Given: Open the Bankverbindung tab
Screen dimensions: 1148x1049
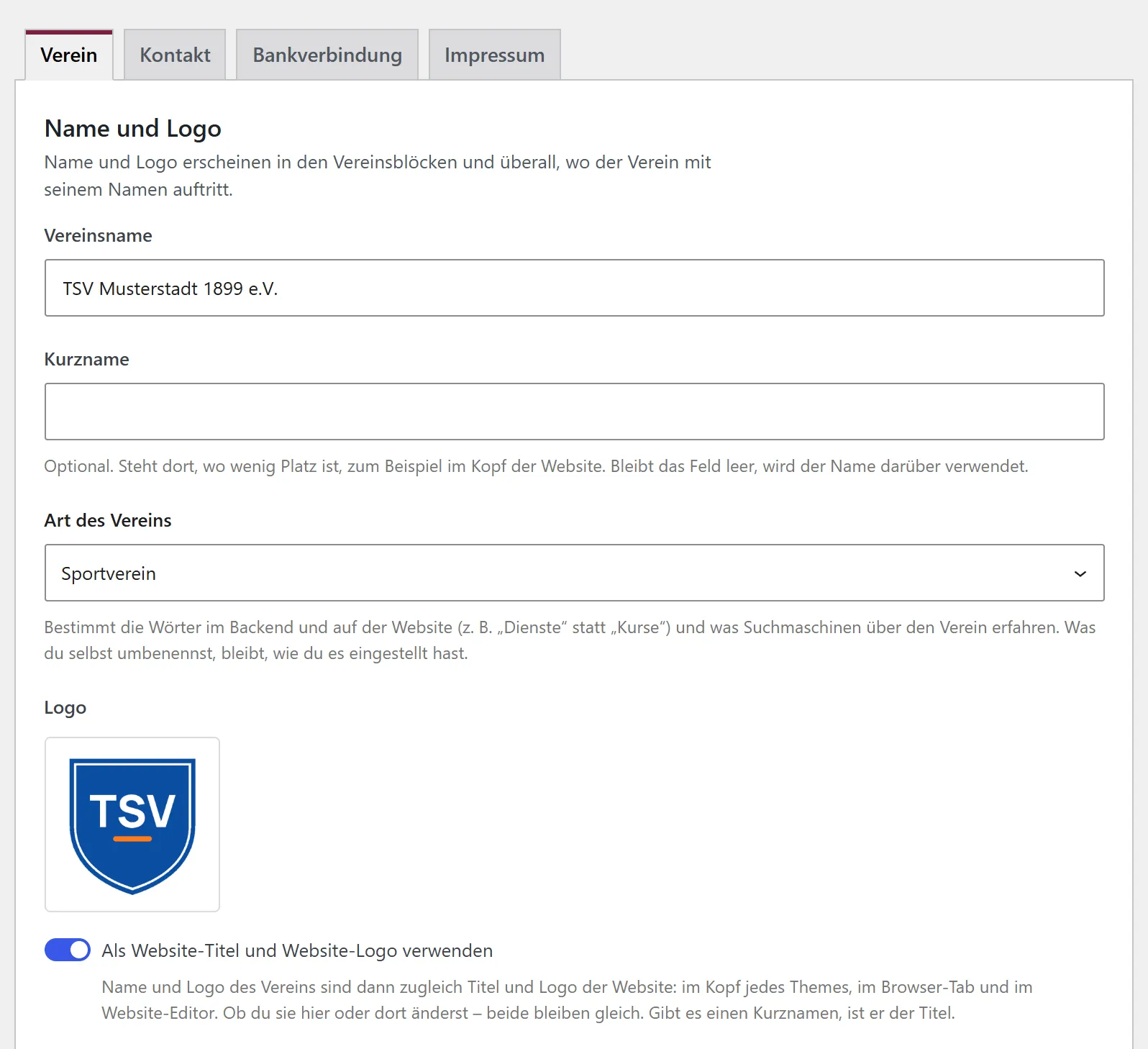Looking at the screenshot, I should [x=327, y=55].
